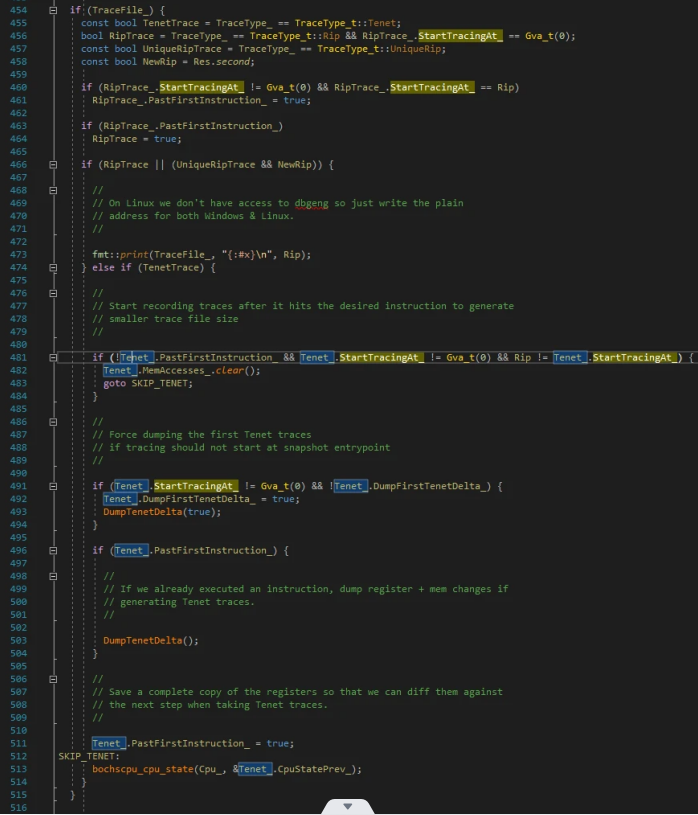Collapse comment fold at line 476
The width and height of the screenshot is (698, 815).
coord(53,293)
